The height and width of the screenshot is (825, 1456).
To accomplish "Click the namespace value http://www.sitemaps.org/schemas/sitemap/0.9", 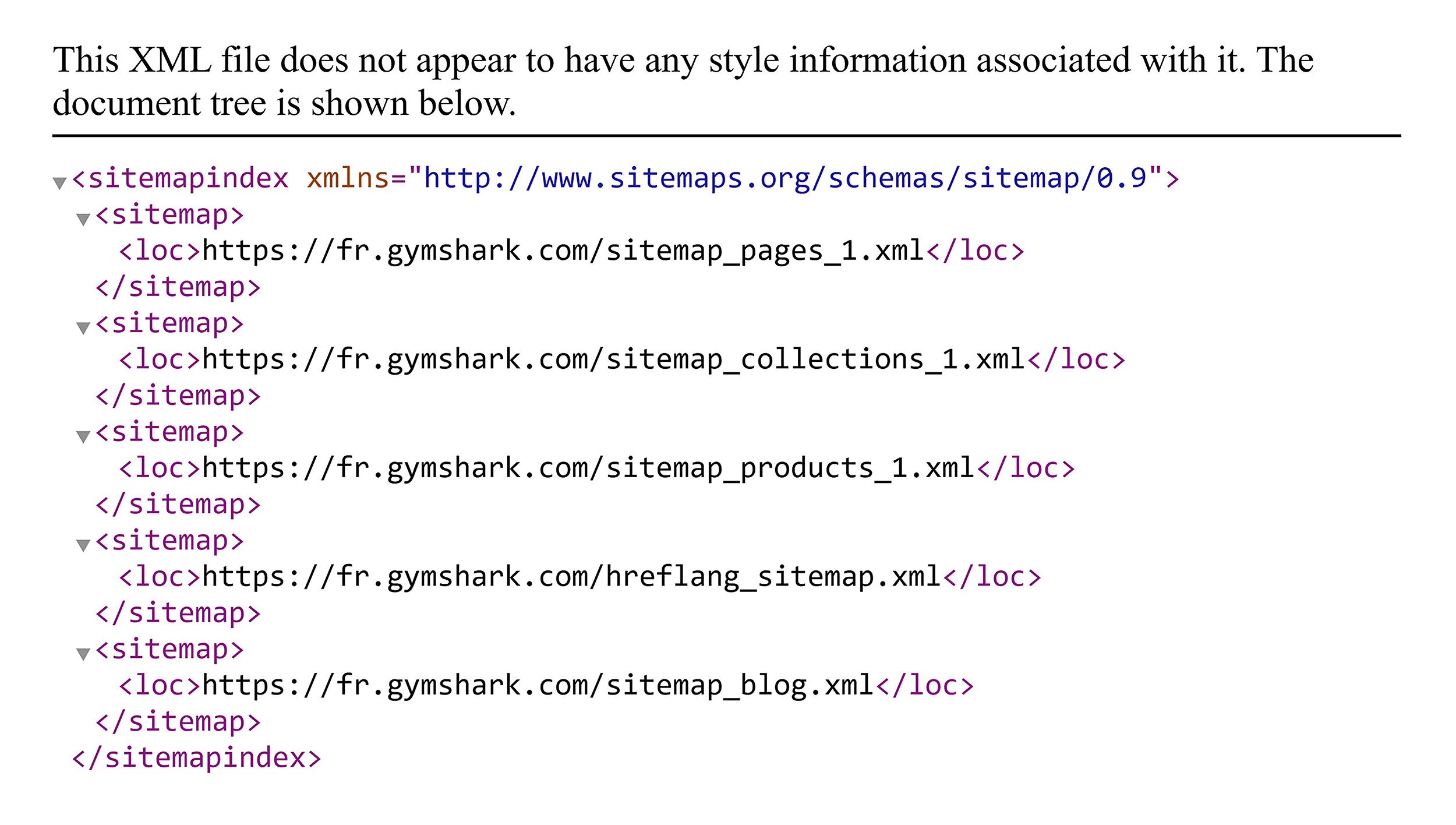I will pyautogui.click(x=785, y=178).
